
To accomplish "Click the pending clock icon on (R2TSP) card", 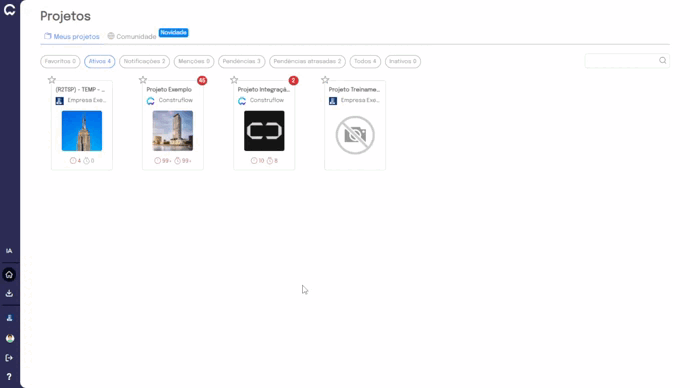I will (73, 161).
